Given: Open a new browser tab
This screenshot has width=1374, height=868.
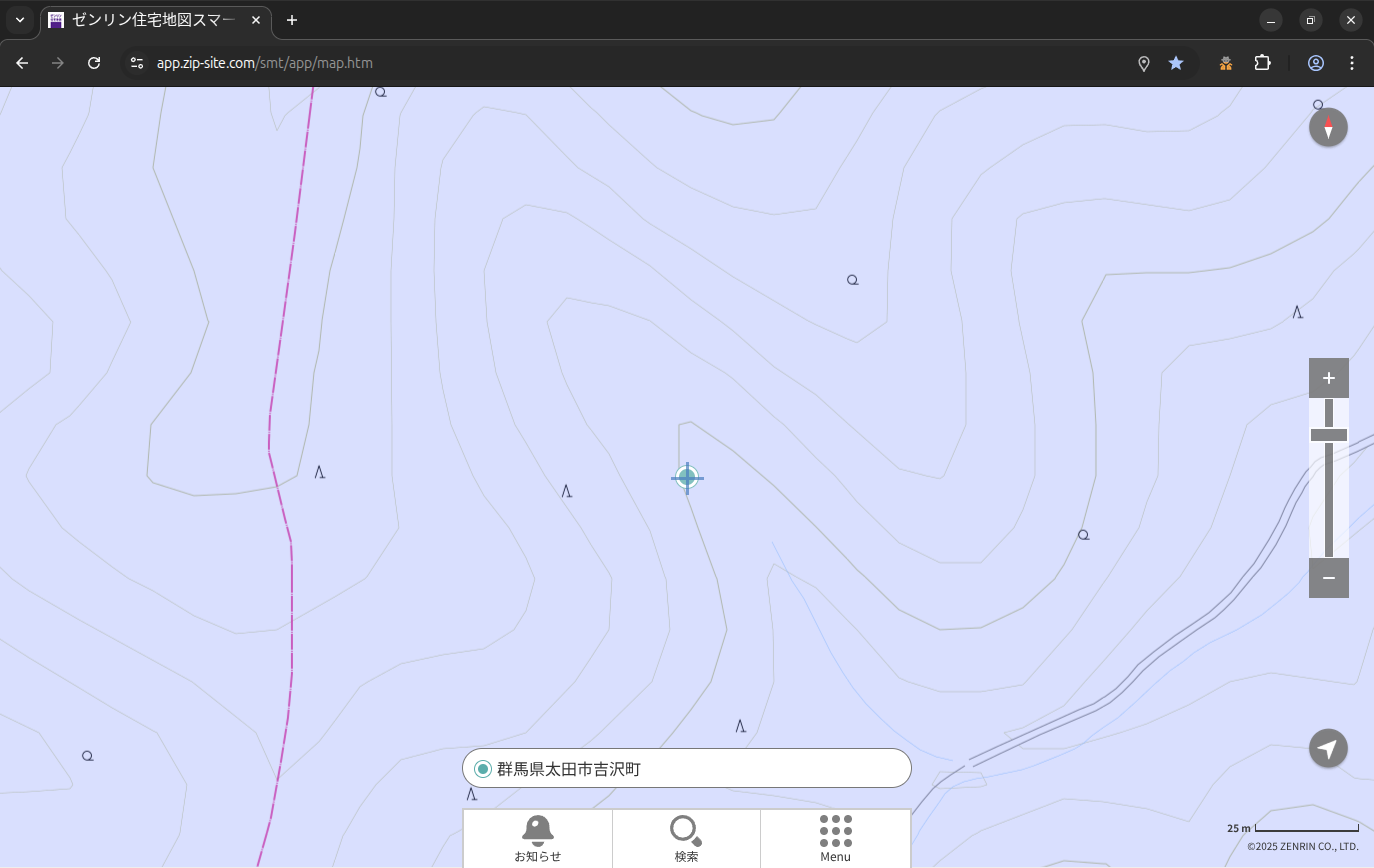Looking at the screenshot, I should (292, 20).
